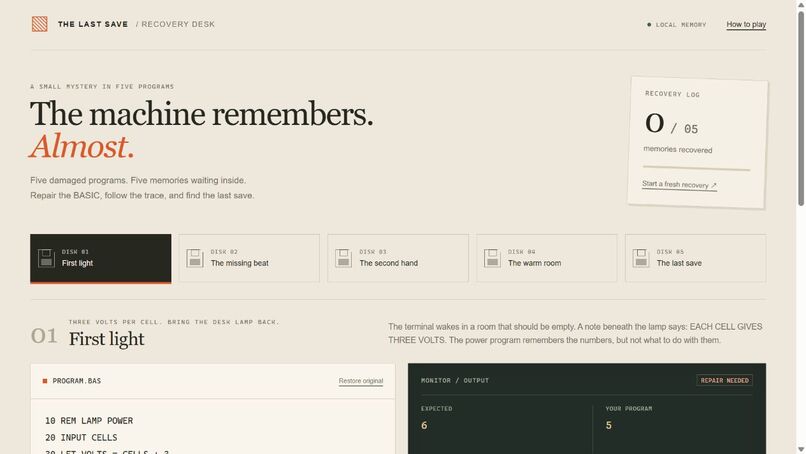This screenshot has width=806, height=454.
Task: Click The Last Save striped logo icon
Action: (x=40, y=24)
